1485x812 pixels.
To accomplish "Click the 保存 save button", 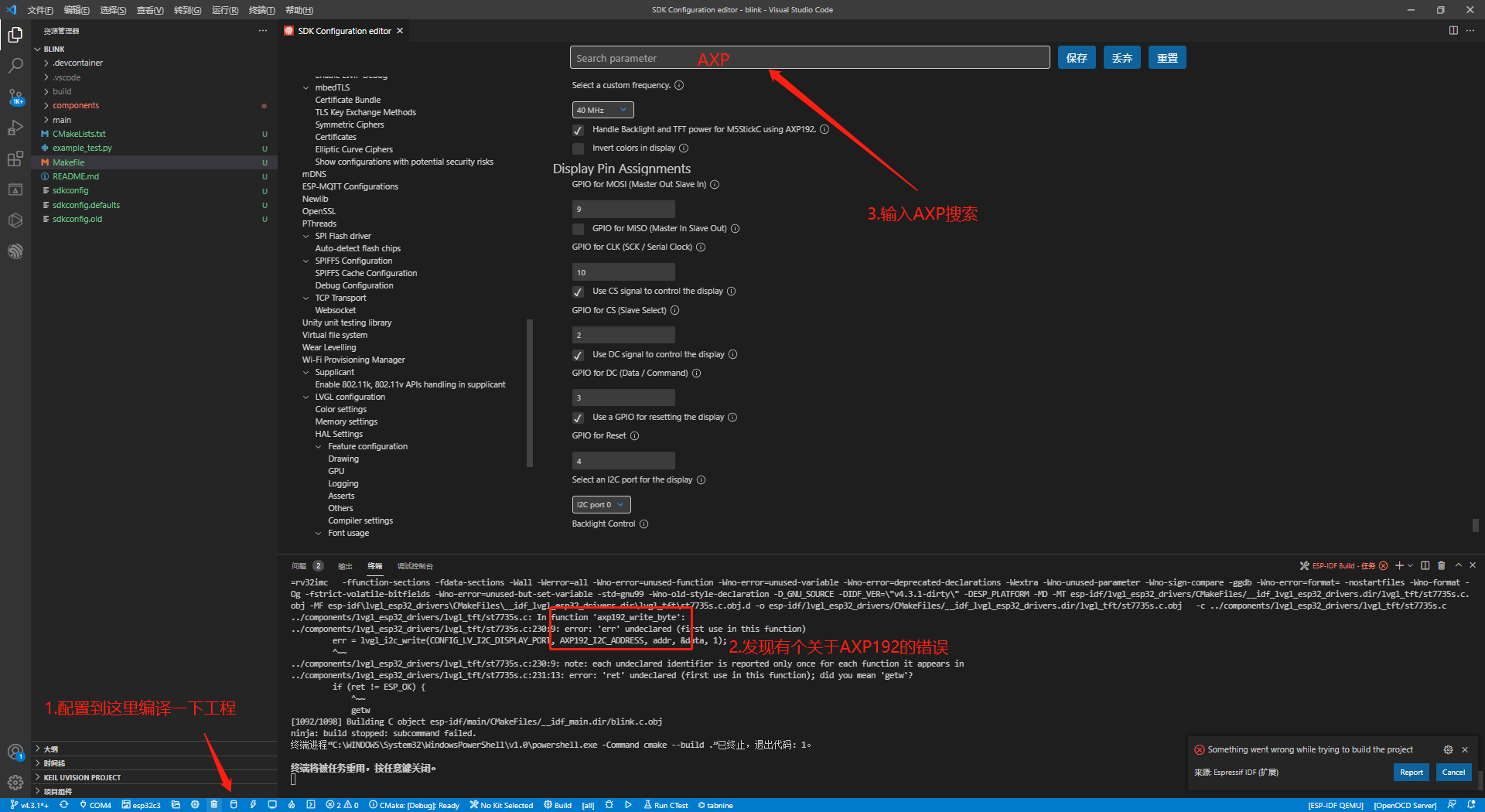I will coord(1077,58).
